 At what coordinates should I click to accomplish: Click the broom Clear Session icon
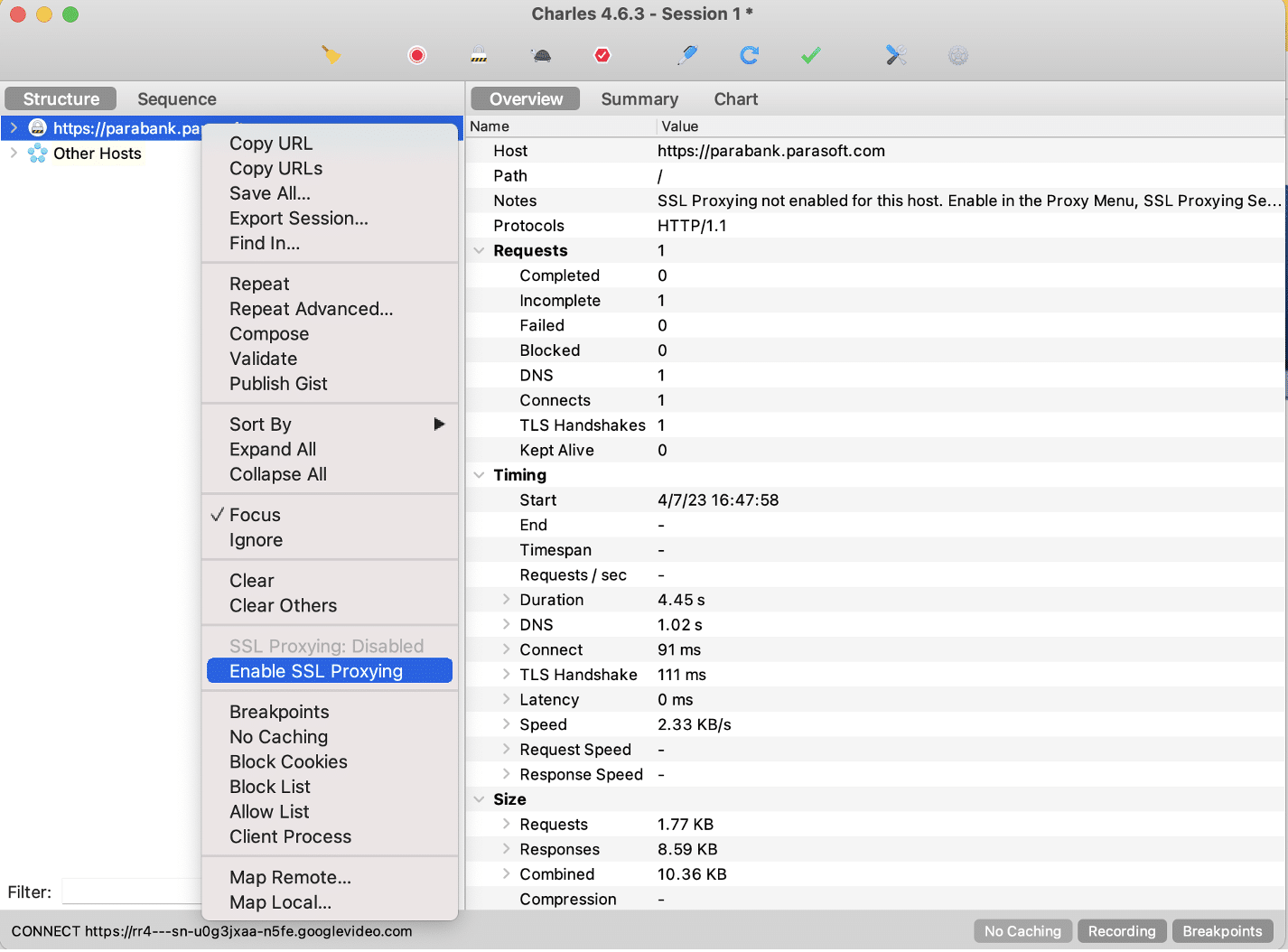point(331,56)
